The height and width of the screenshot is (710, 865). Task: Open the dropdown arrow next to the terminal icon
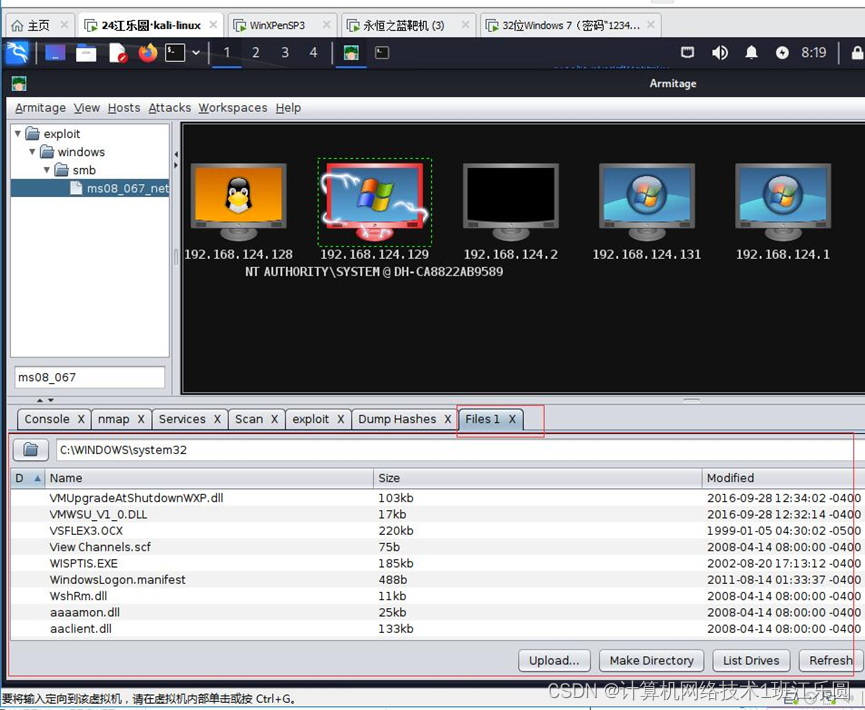click(x=196, y=53)
